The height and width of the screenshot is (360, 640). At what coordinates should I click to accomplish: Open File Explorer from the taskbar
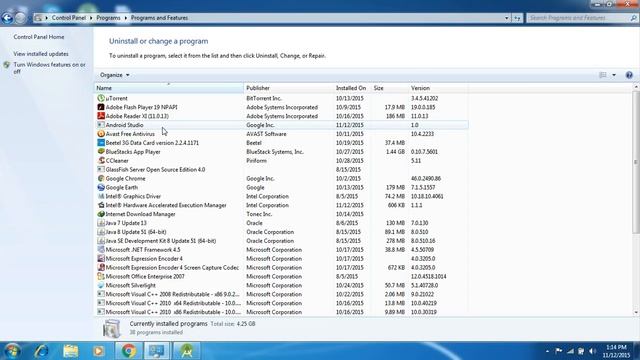(x=71, y=351)
